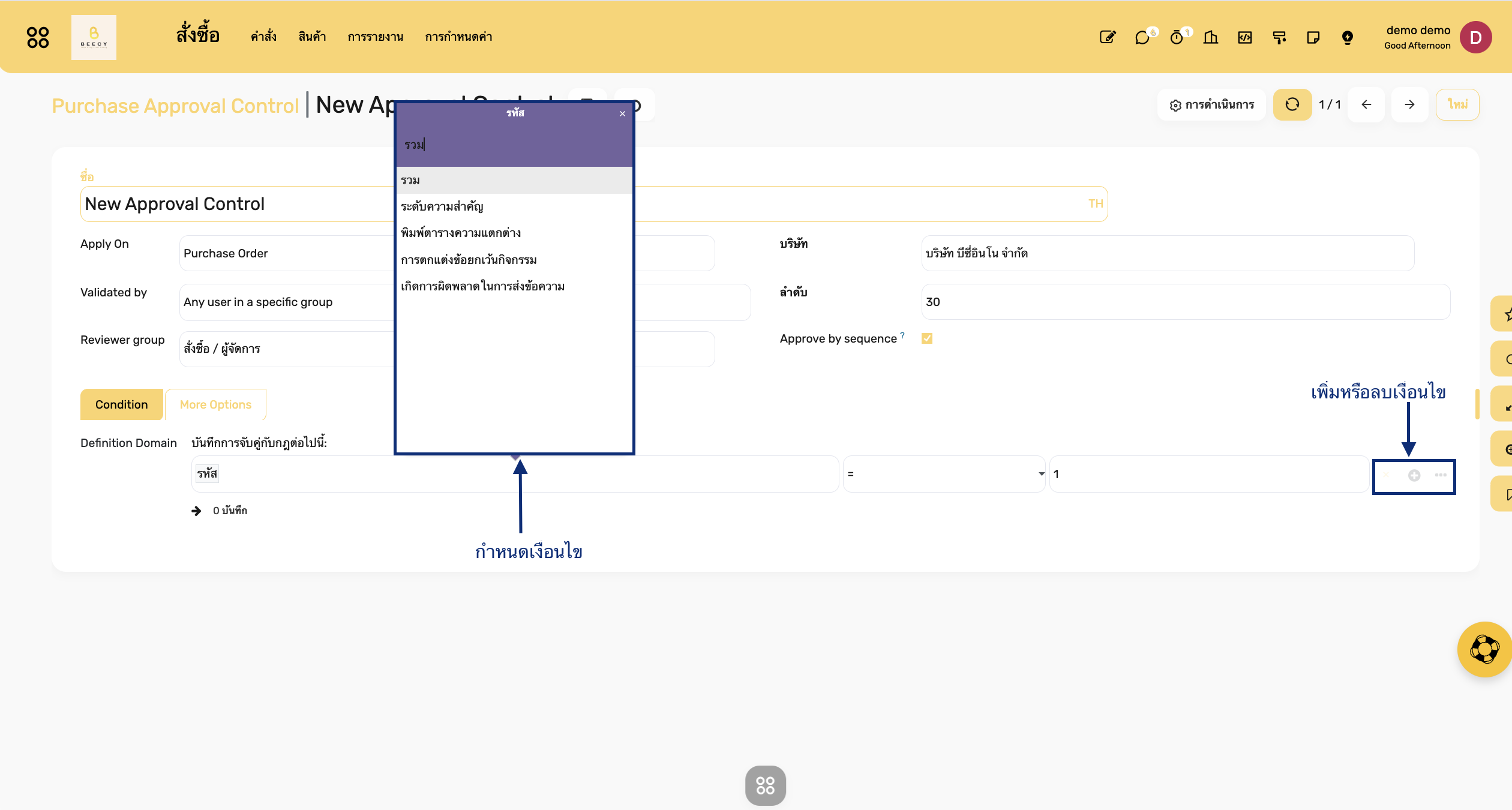Open the การกำหนดค่า menu
The image size is (1512, 810).
point(458,37)
